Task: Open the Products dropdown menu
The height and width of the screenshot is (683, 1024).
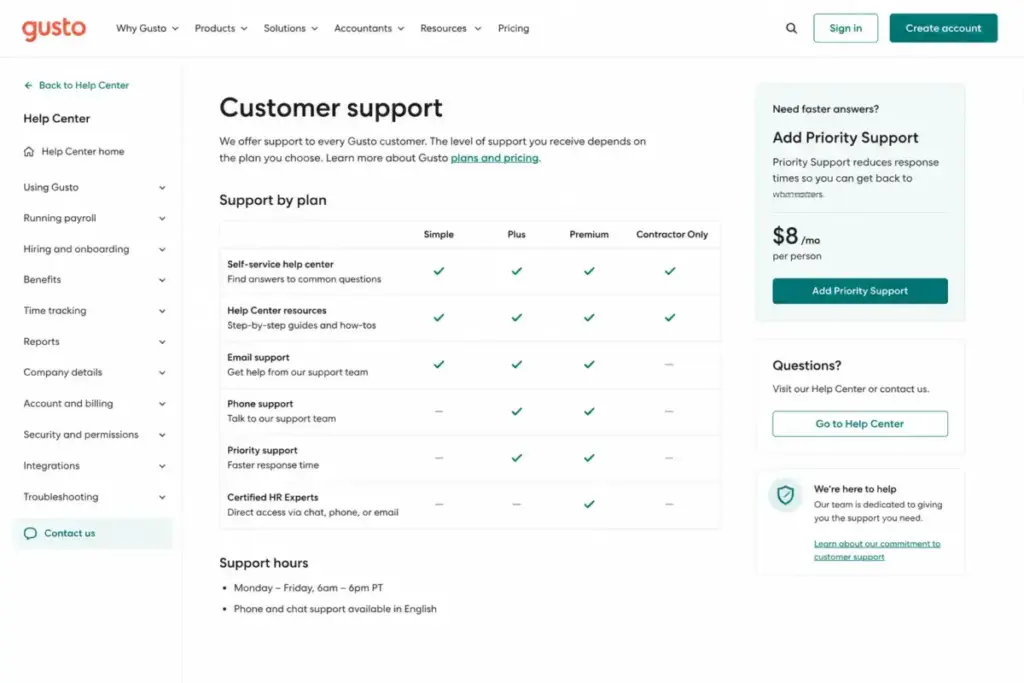Action: click(221, 29)
